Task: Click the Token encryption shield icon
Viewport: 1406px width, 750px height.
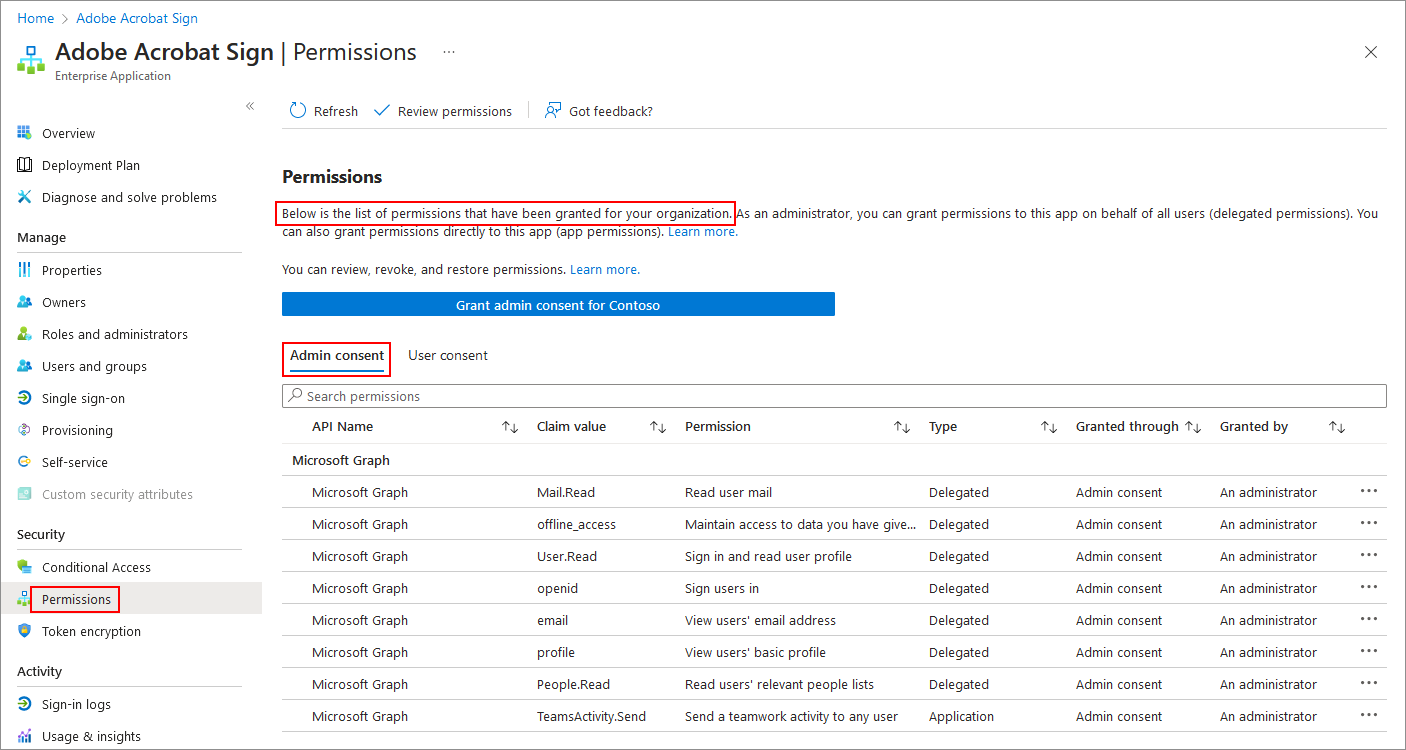Action: coord(25,631)
